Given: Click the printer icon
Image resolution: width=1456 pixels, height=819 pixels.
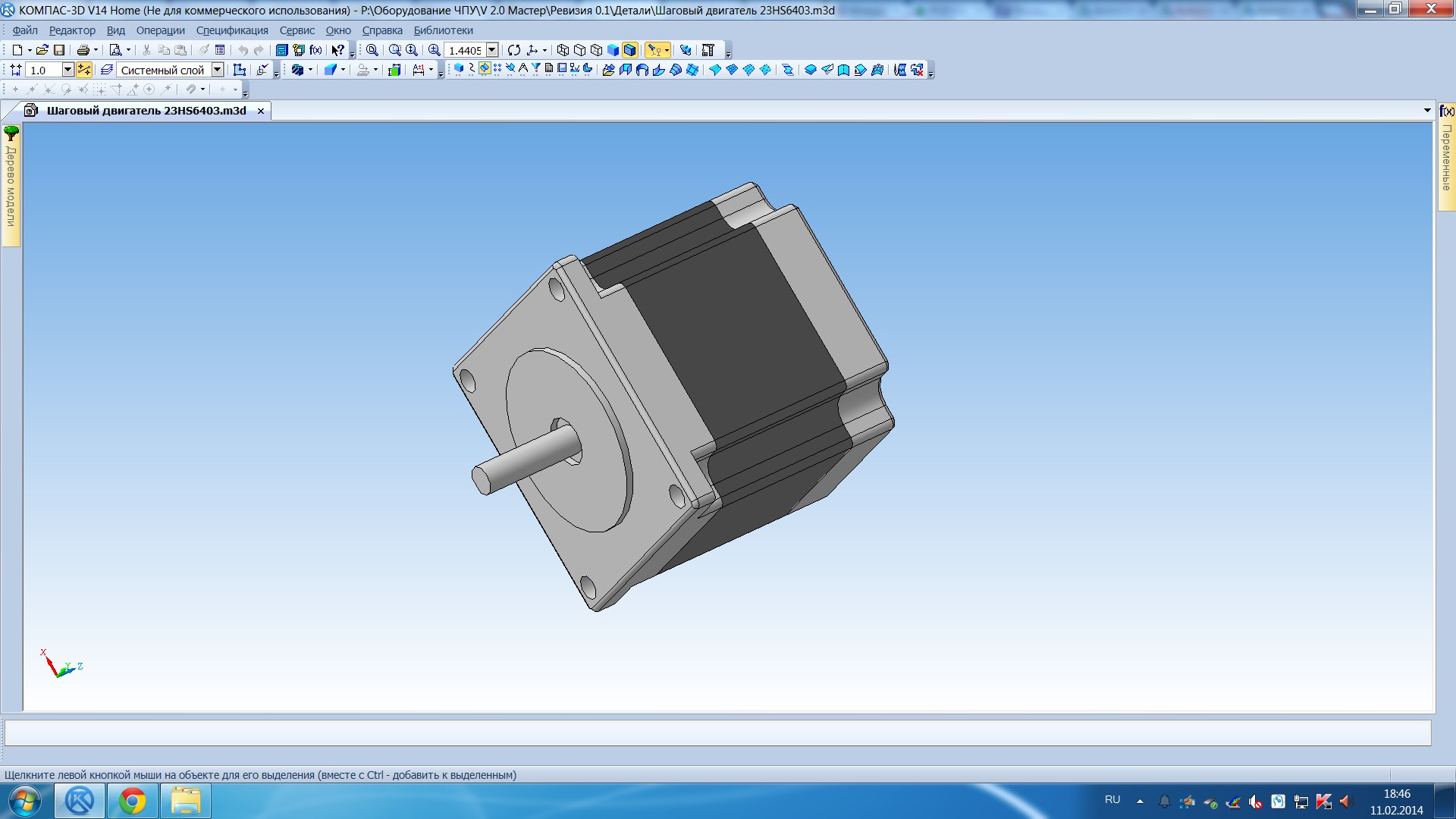Looking at the screenshot, I should click(x=83, y=50).
